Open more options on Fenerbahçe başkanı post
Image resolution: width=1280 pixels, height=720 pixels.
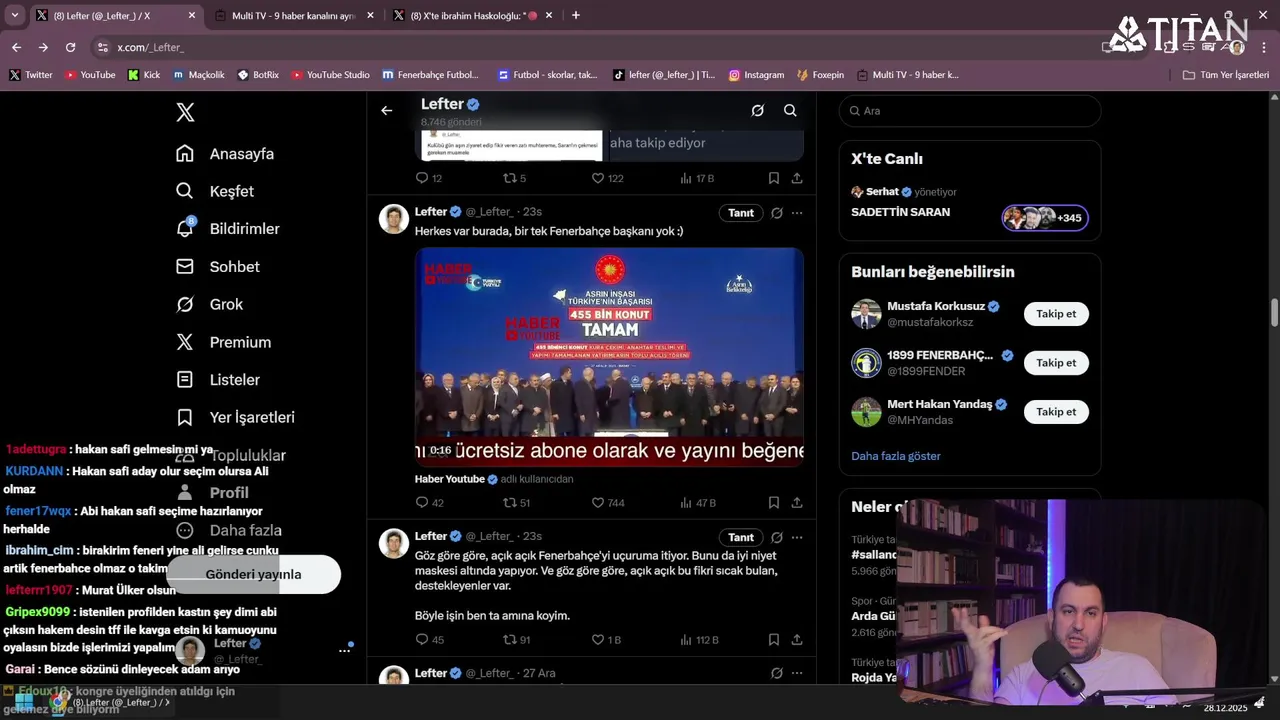pyautogui.click(x=797, y=213)
